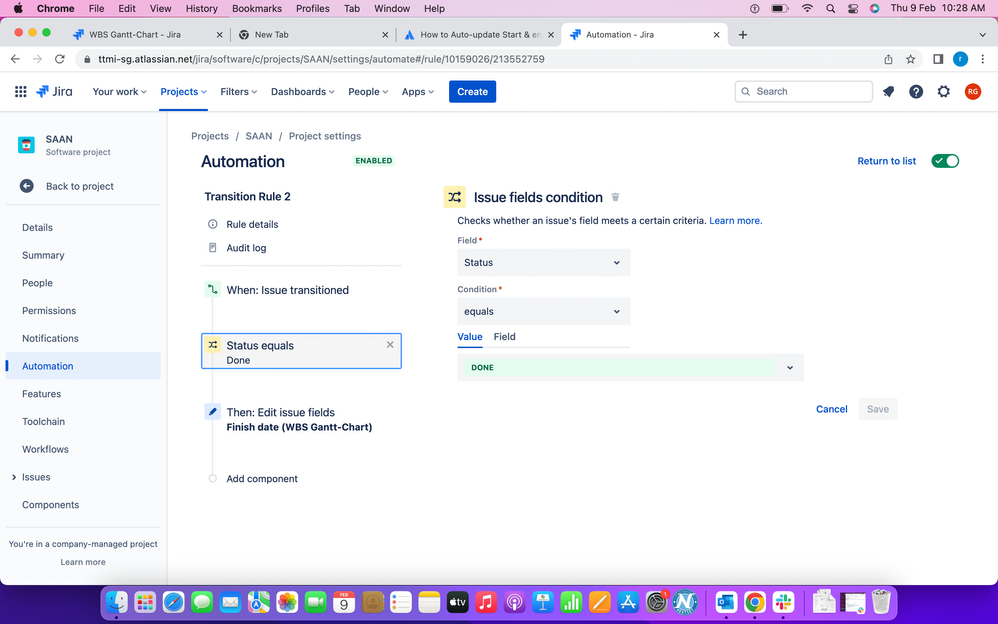This screenshot has width=998, height=624.
Task: Open the Toolchain settings page
Action: tap(43, 422)
